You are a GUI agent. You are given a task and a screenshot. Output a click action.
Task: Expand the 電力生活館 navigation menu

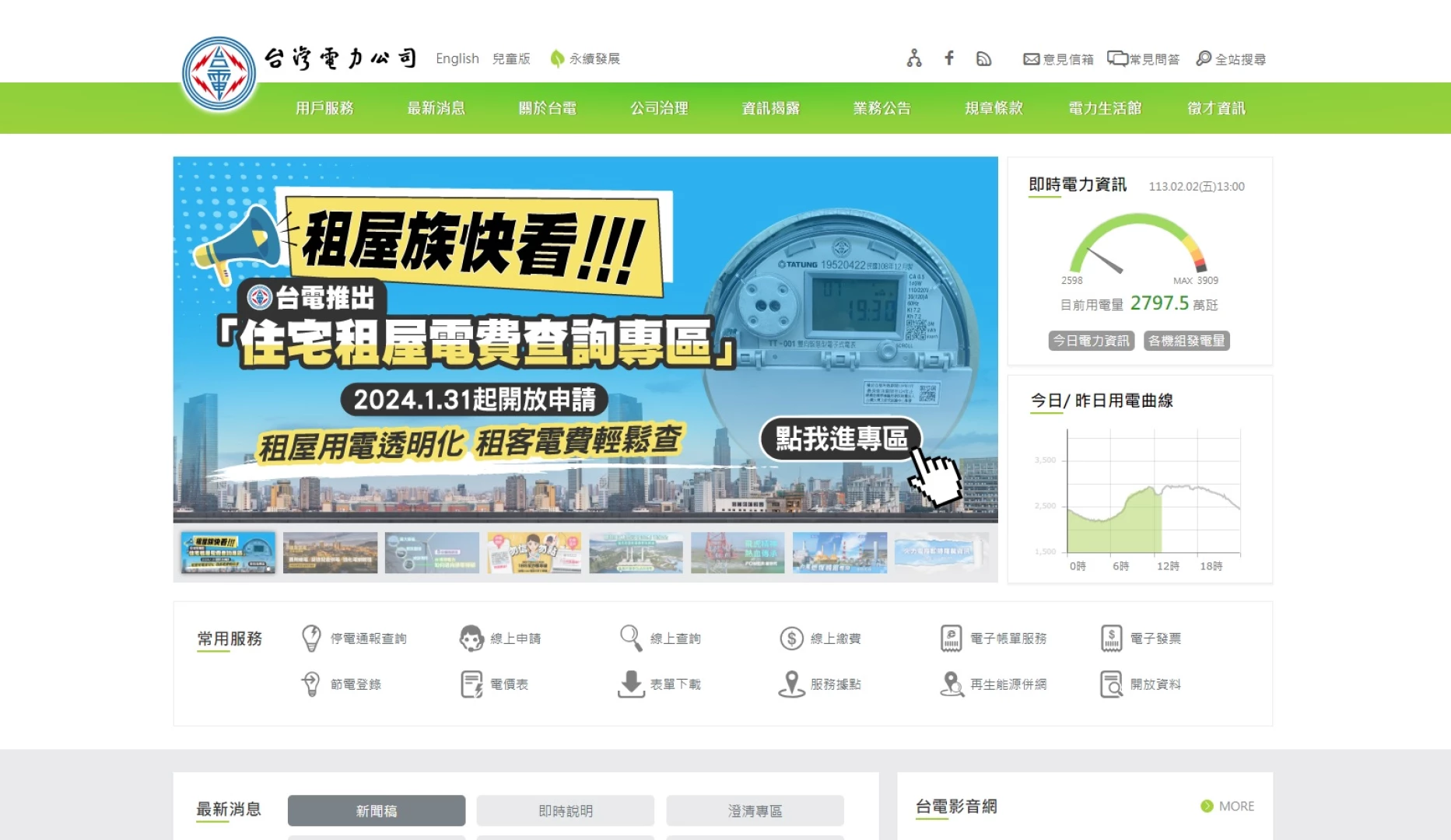tap(1105, 108)
